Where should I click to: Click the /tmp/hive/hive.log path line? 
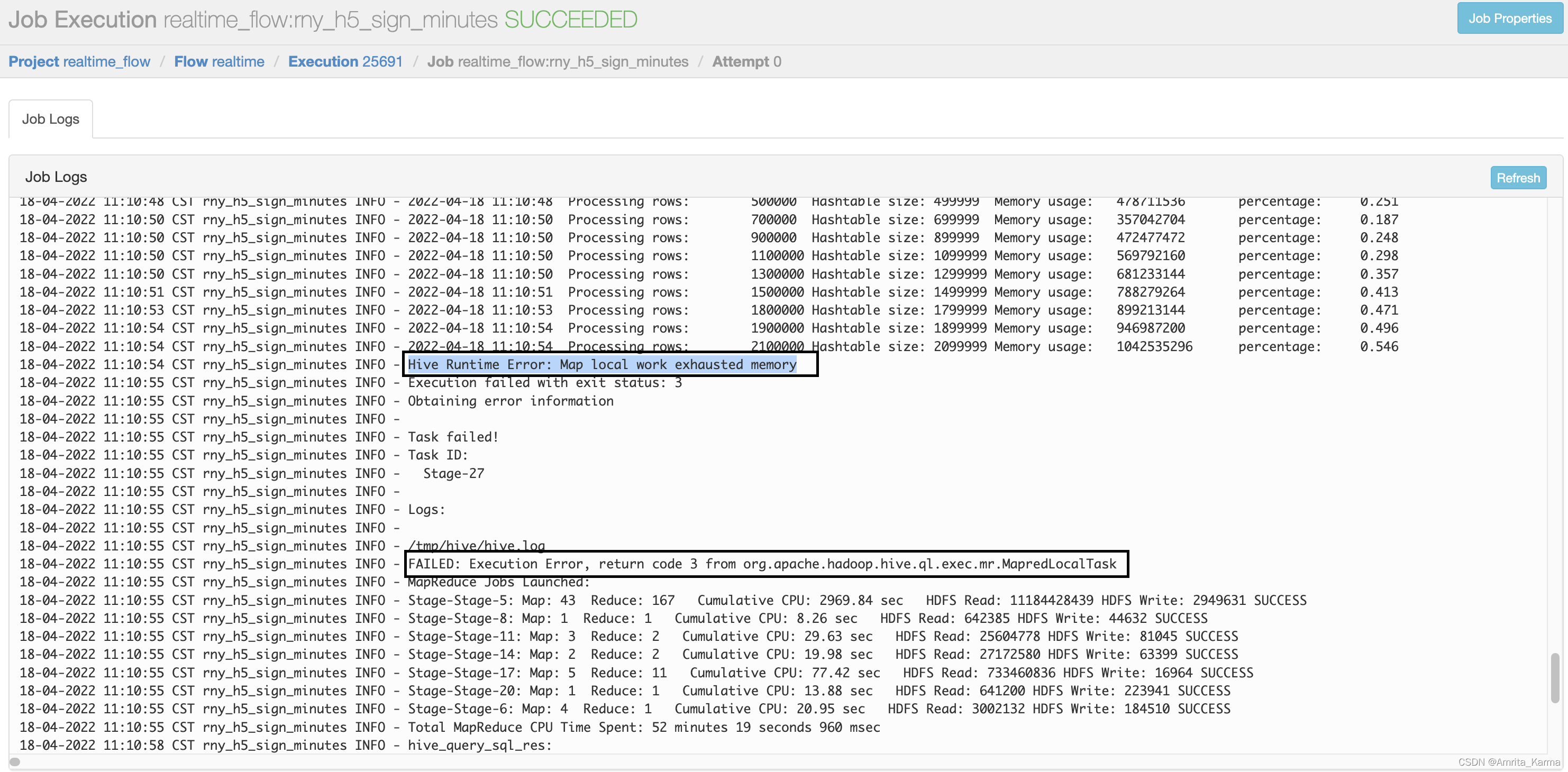[476, 545]
